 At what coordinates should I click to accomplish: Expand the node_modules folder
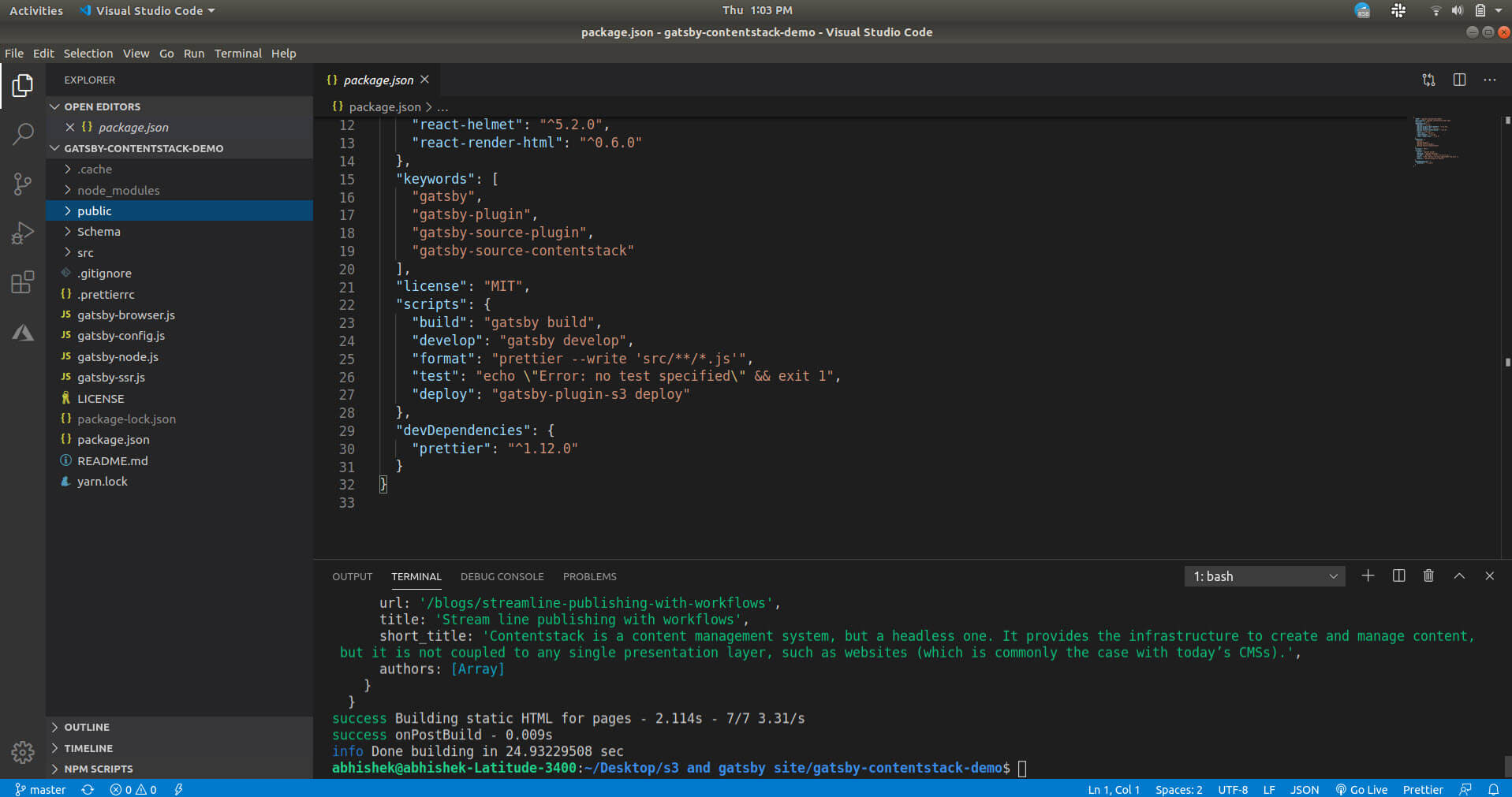point(179,190)
